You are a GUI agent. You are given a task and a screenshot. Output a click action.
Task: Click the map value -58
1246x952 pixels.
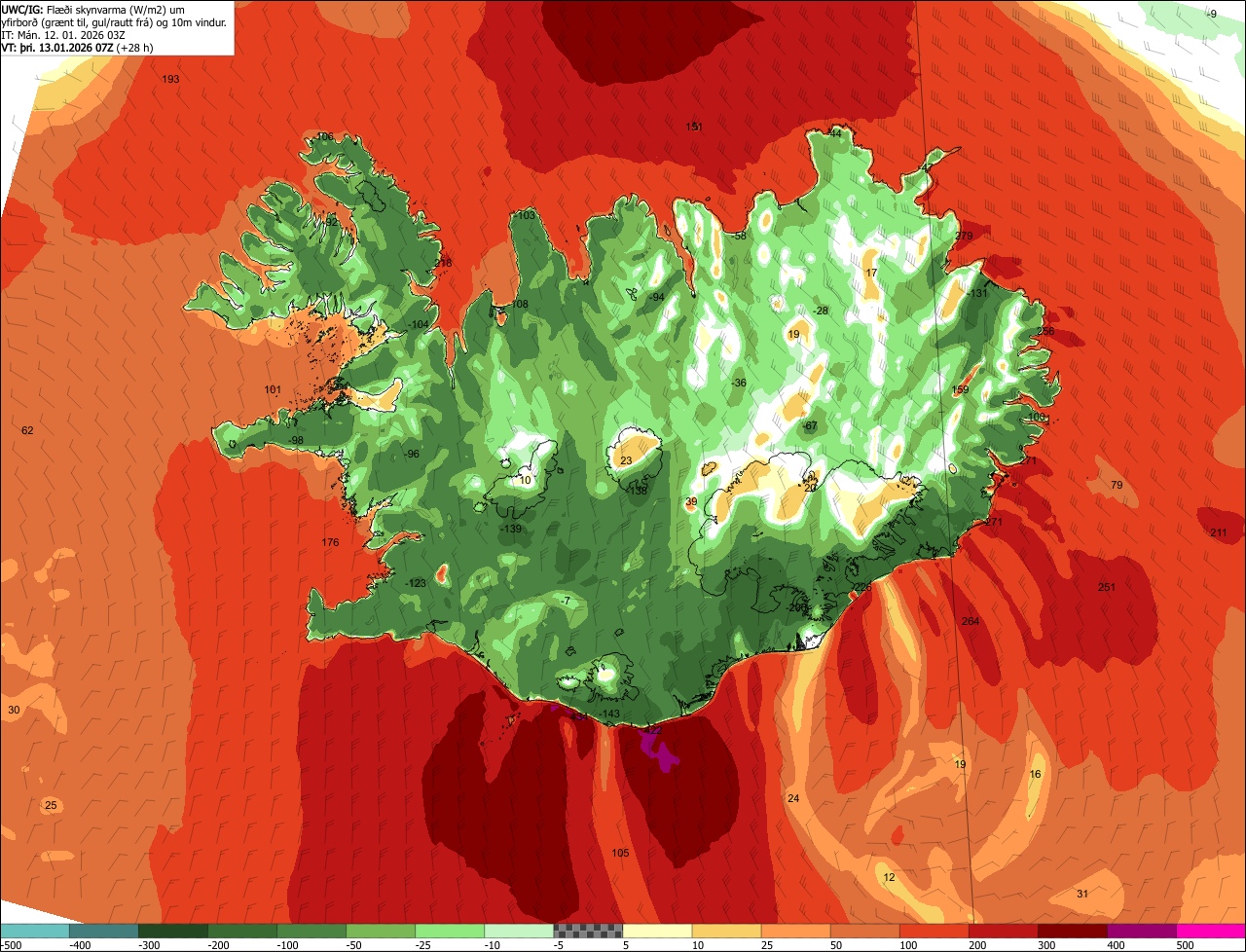739,236
